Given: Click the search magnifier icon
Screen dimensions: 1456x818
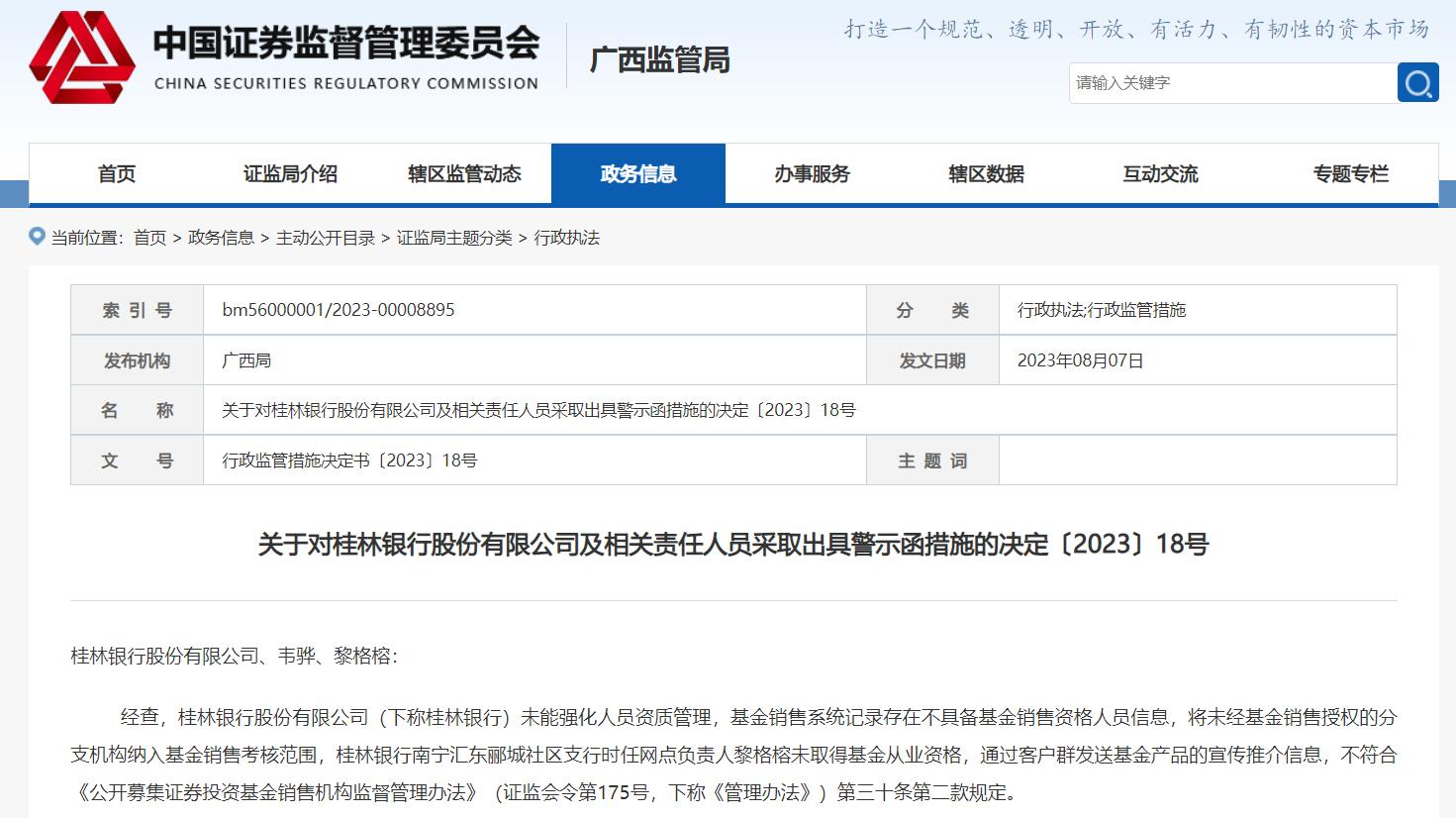Looking at the screenshot, I should point(1418,83).
